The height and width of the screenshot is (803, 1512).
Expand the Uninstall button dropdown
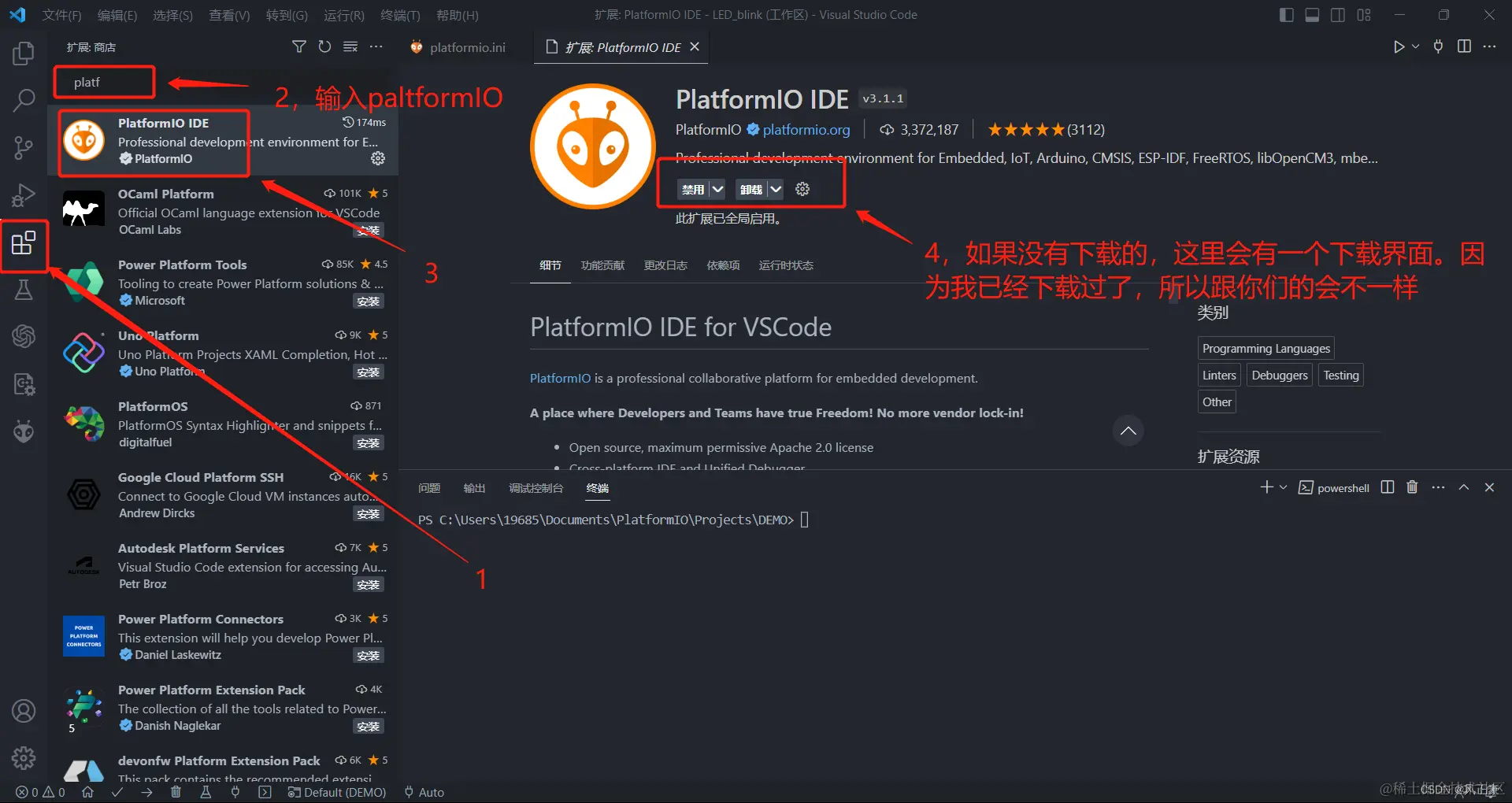click(x=776, y=189)
